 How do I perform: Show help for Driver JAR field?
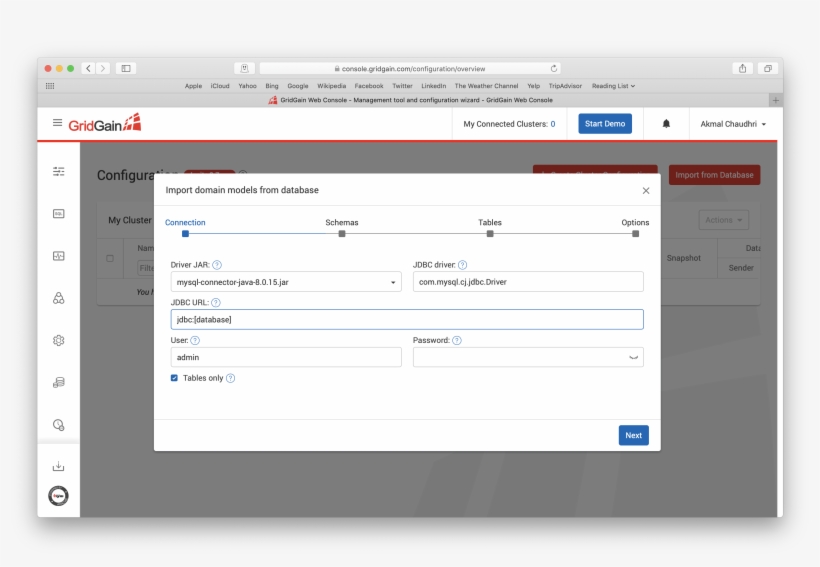(x=217, y=265)
